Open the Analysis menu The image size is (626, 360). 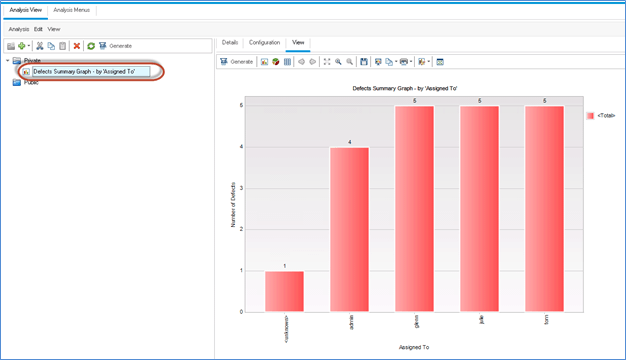(x=19, y=29)
